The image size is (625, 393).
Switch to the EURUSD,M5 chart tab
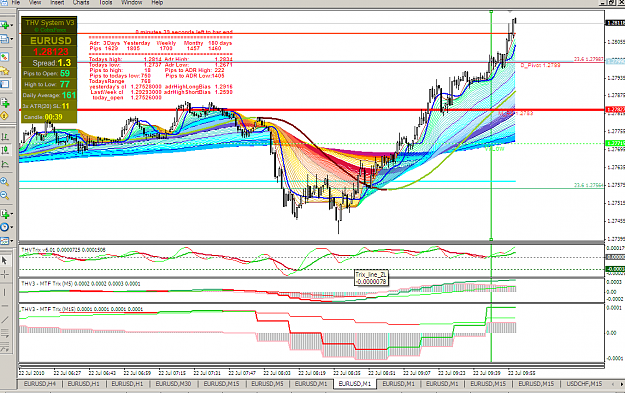267,384
